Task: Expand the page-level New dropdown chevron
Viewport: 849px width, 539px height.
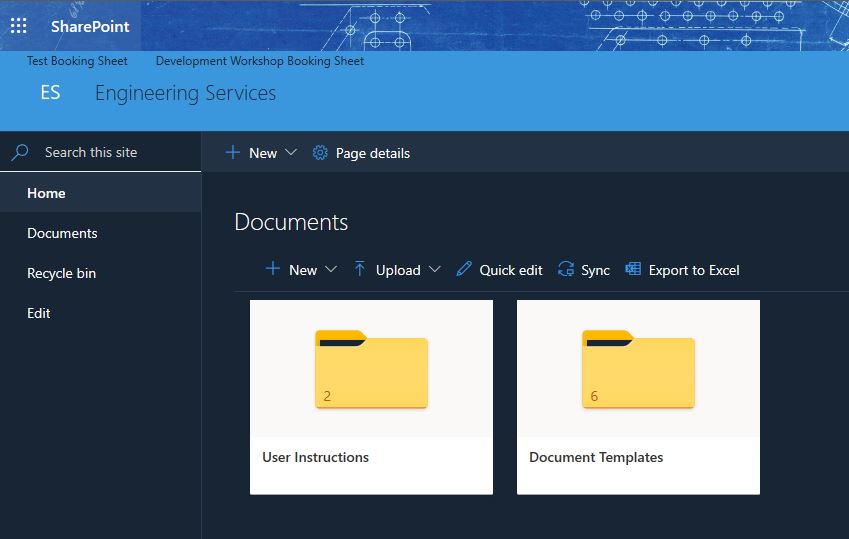Action: 291,152
